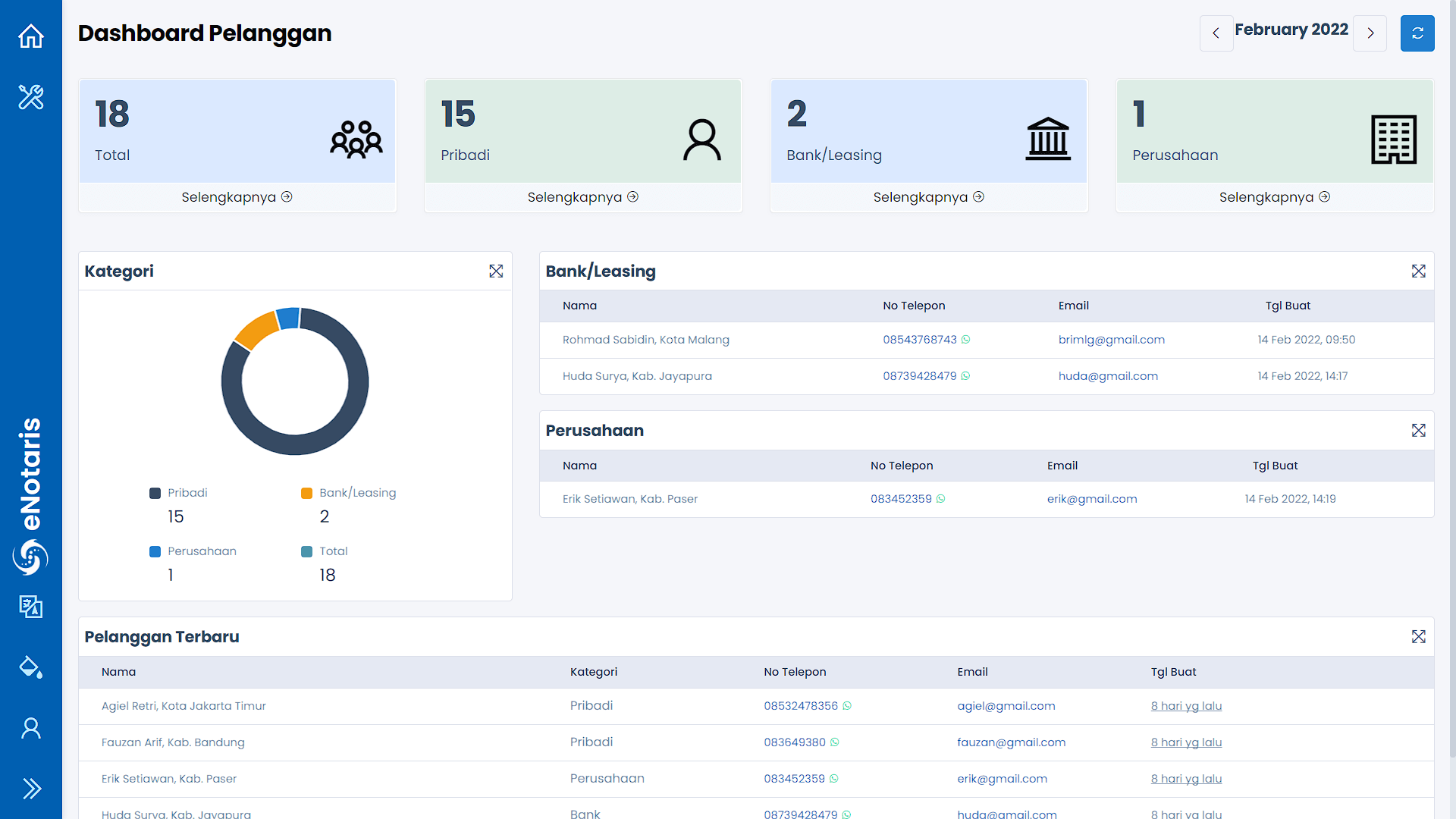Click WhatsApp icon next to 08543768743
The width and height of the screenshot is (1456, 819).
(965, 340)
